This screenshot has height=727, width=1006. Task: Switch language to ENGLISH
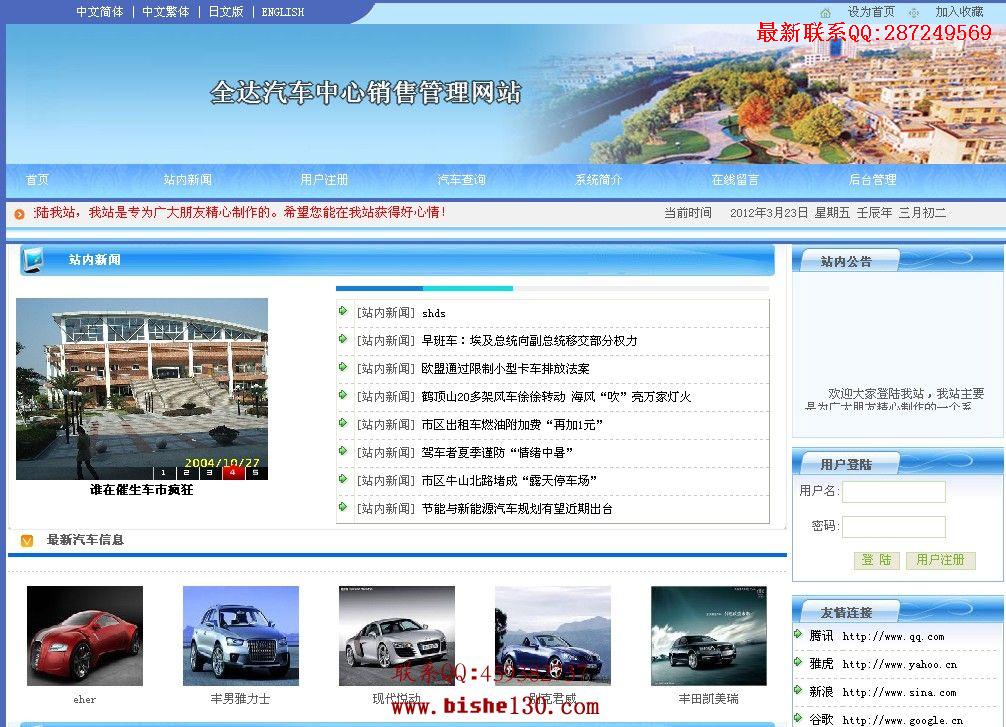pyautogui.click(x=282, y=12)
